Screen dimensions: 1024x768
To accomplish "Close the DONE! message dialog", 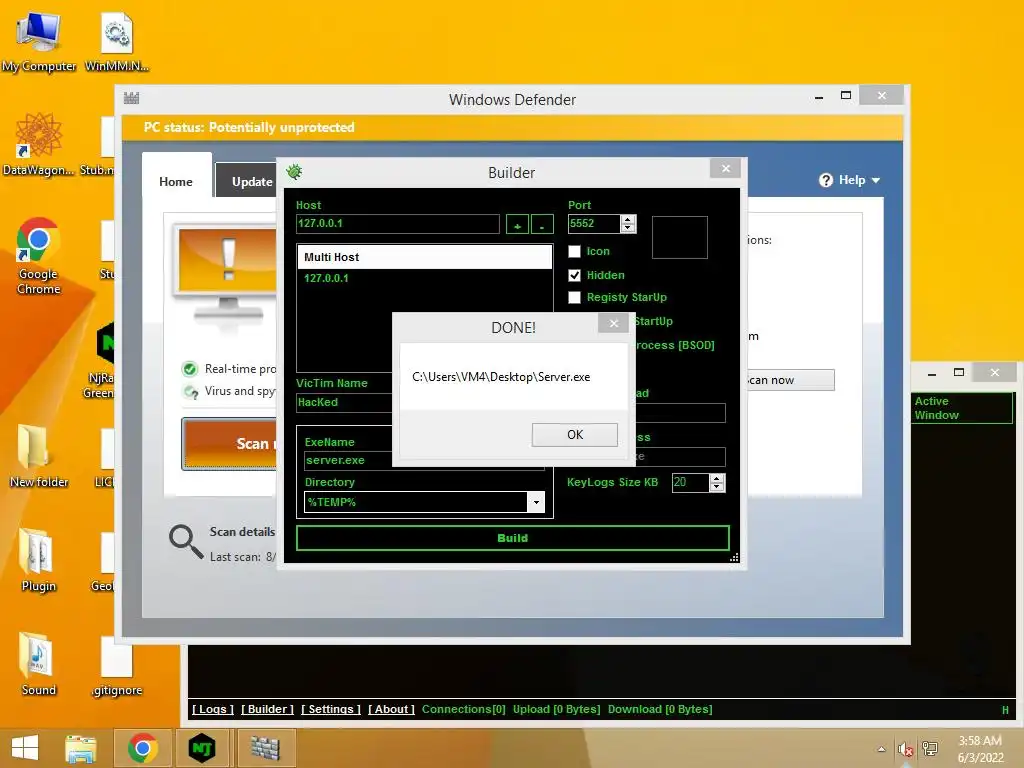I will point(613,323).
